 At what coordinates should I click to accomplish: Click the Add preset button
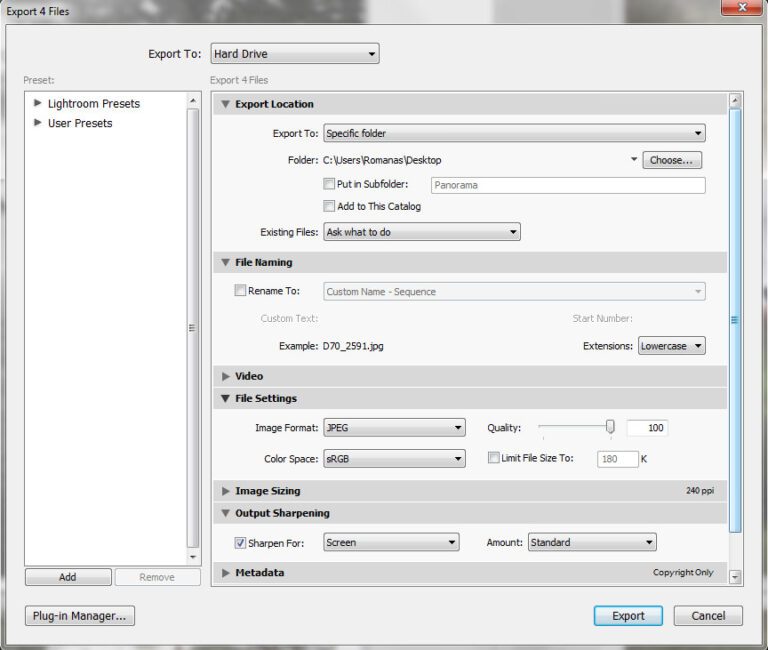point(68,577)
